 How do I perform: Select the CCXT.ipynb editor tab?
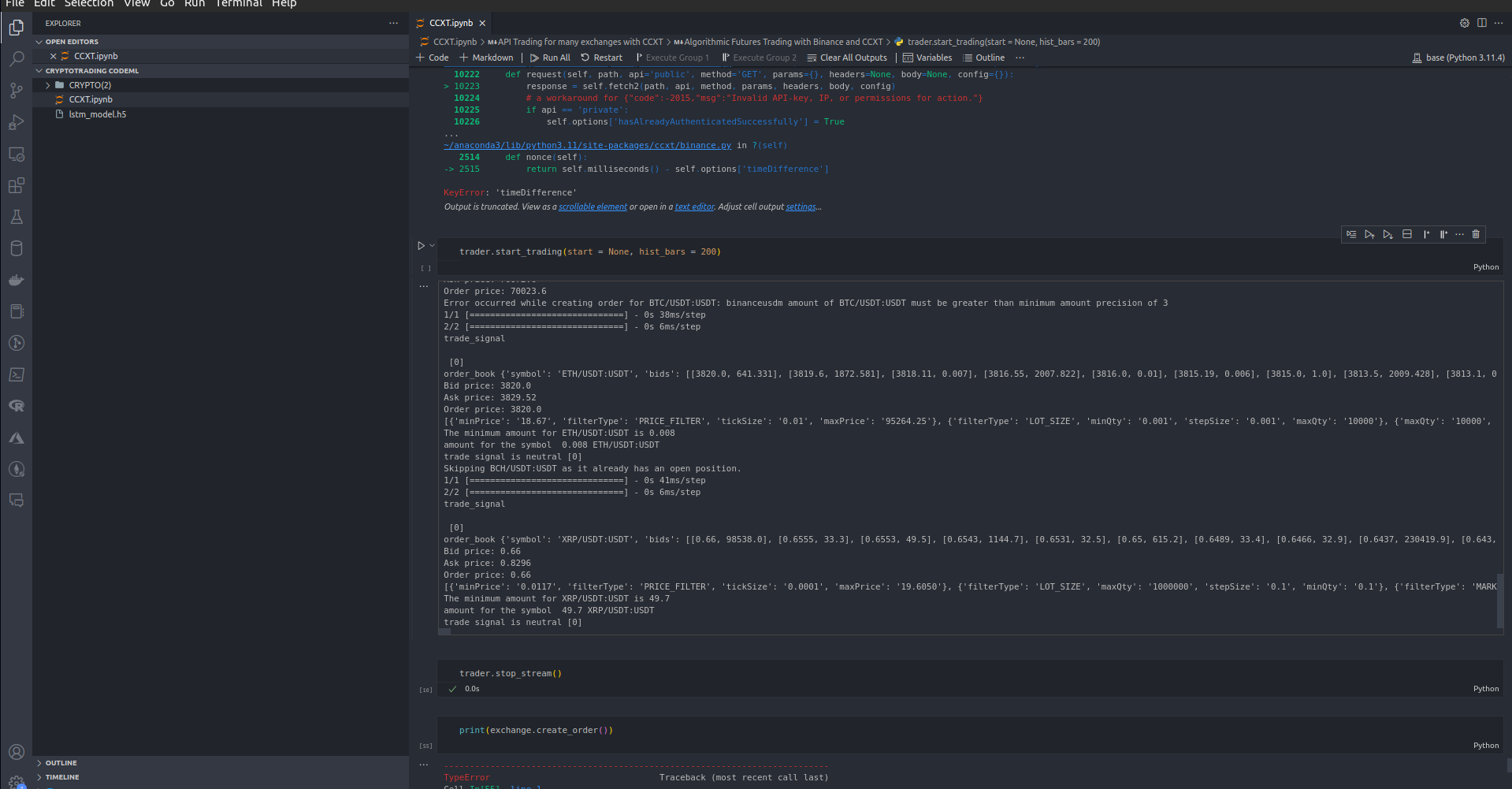(x=450, y=23)
